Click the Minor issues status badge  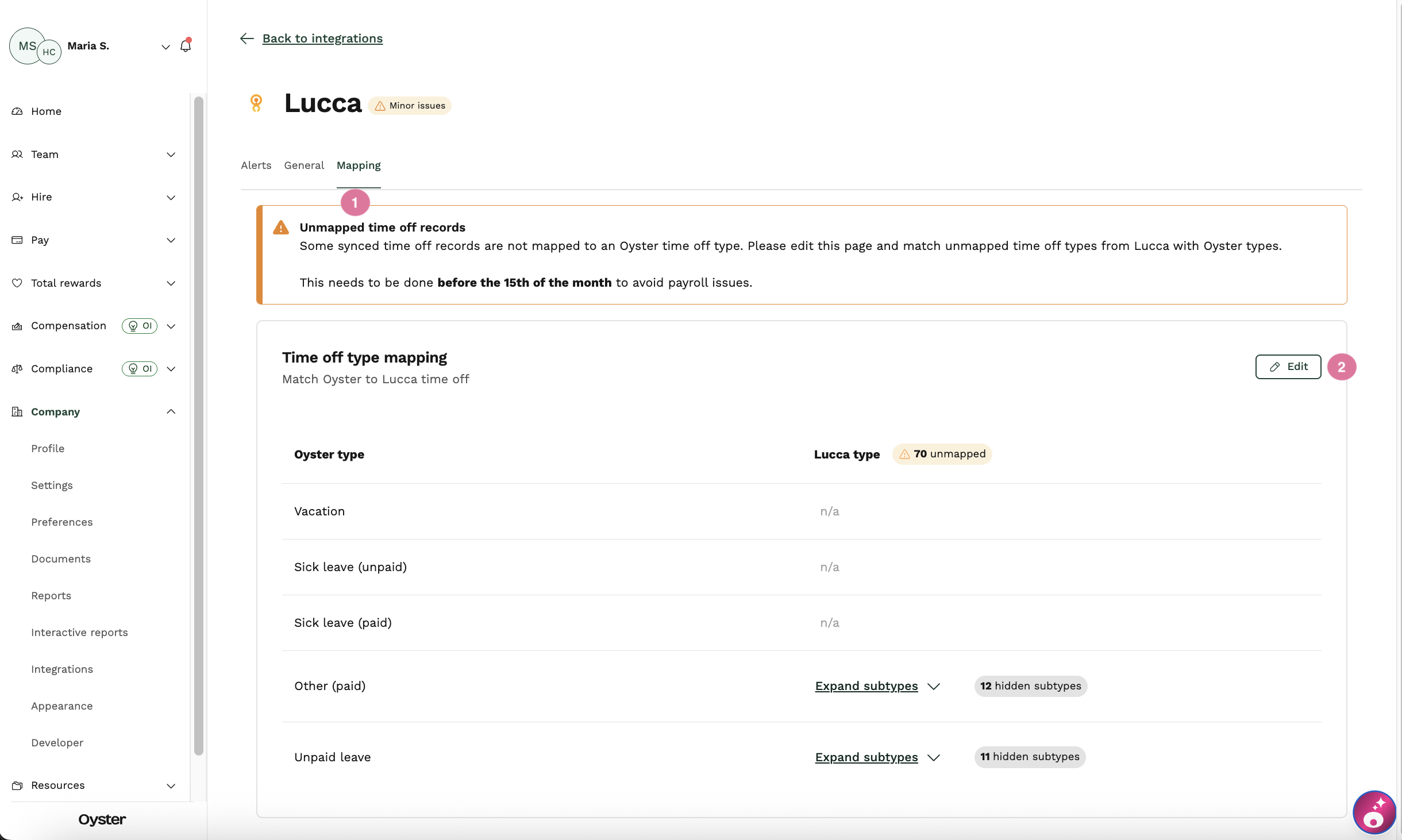coord(410,106)
